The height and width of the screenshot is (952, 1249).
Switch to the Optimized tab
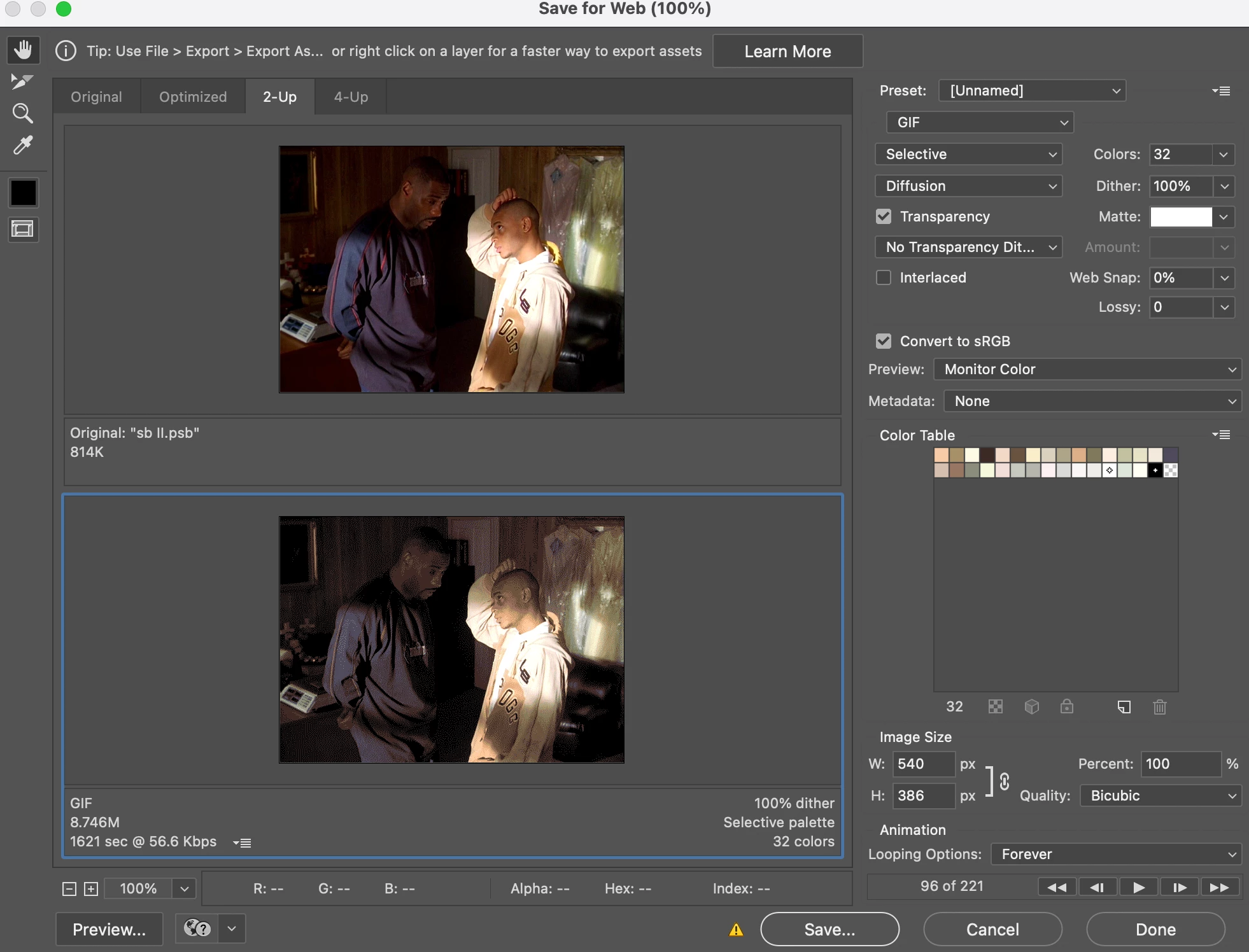[193, 97]
